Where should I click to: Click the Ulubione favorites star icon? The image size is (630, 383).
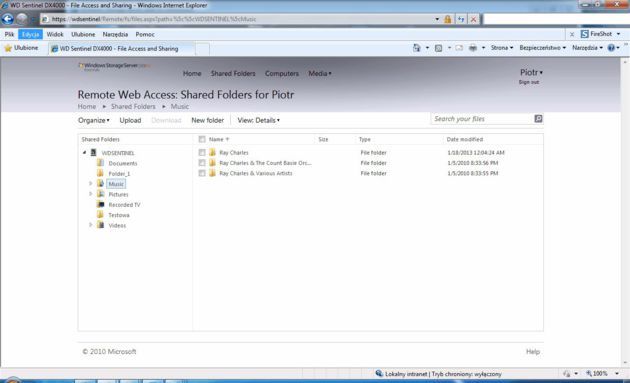pyautogui.click(x=8, y=48)
